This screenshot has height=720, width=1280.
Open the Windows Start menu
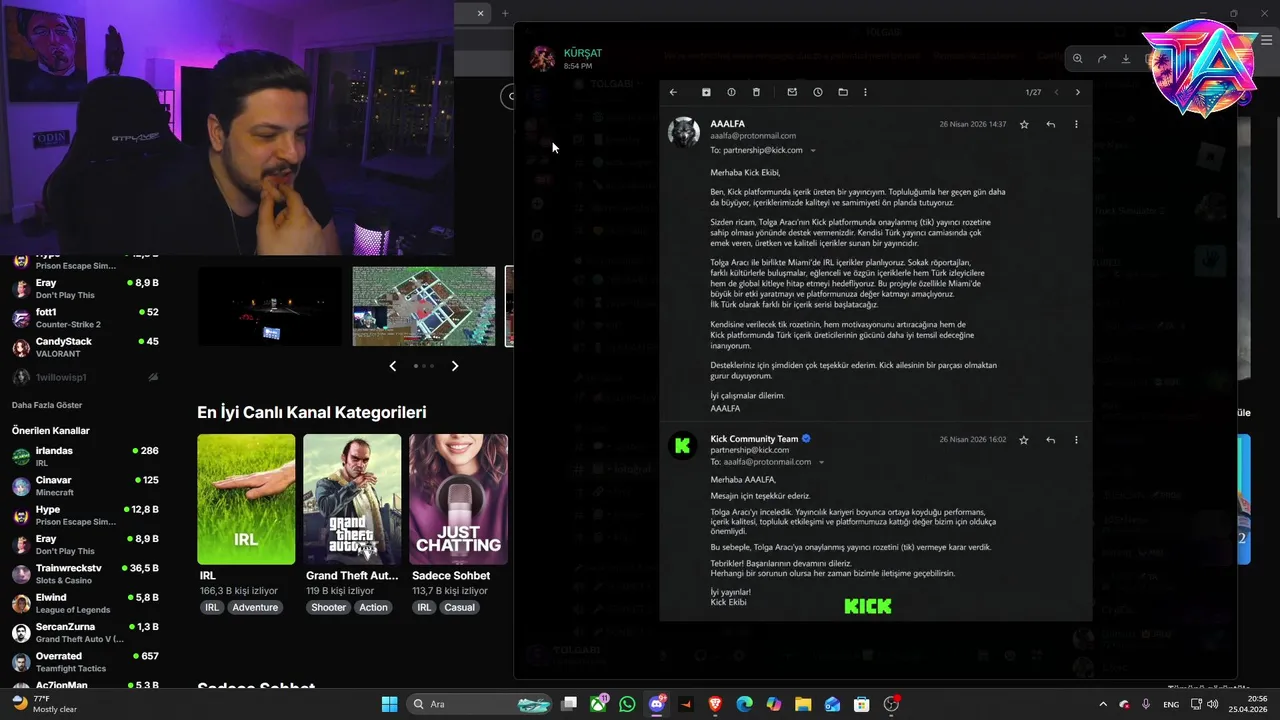tap(389, 704)
